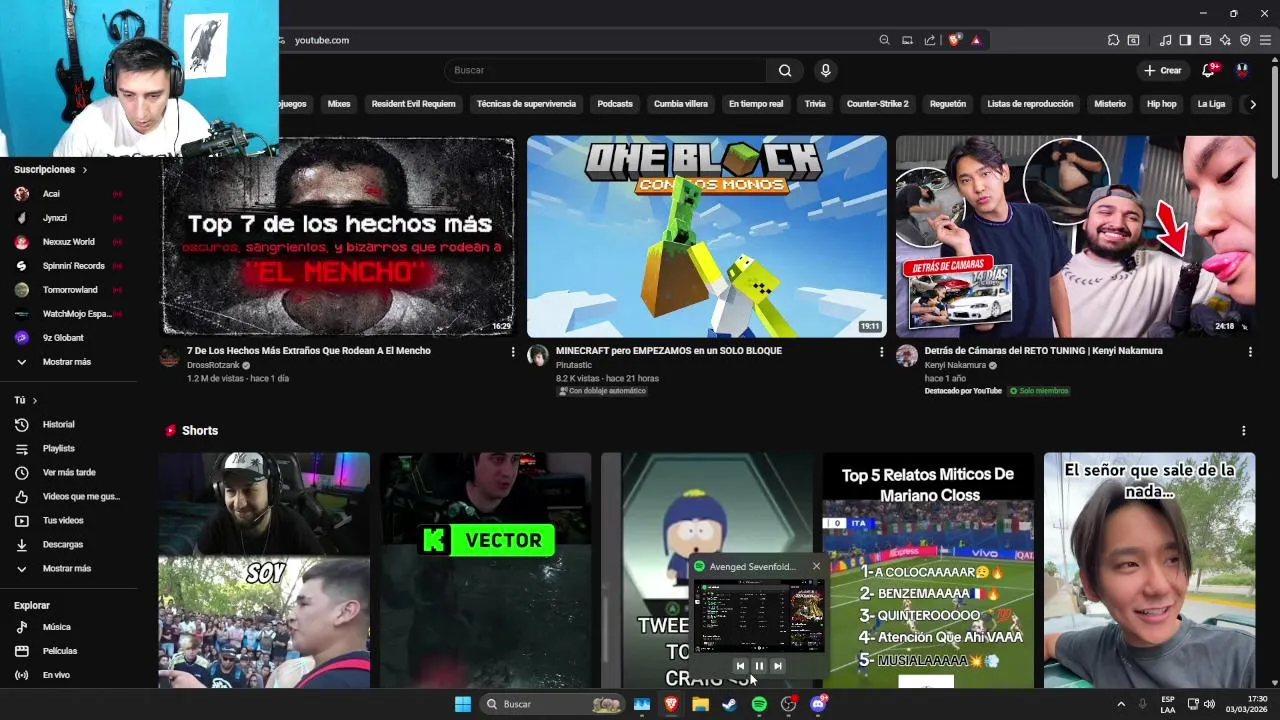Pause Spotify from the taskbar preview
Viewport: 1280px width, 720px height.
[x=759, y=666]
